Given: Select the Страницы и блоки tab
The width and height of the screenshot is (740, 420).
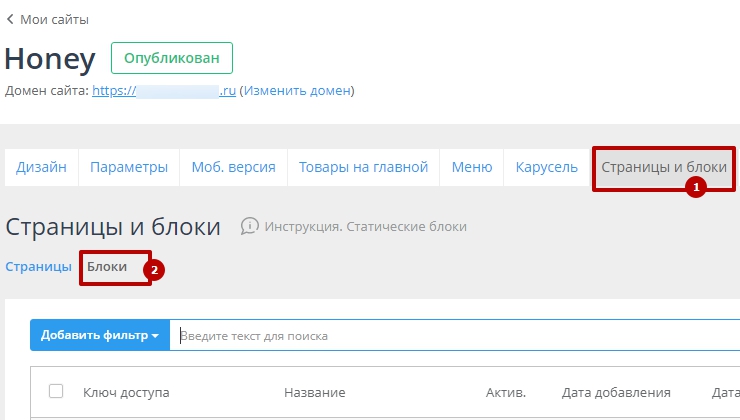Looking at the screenshot, I should 663,167.
